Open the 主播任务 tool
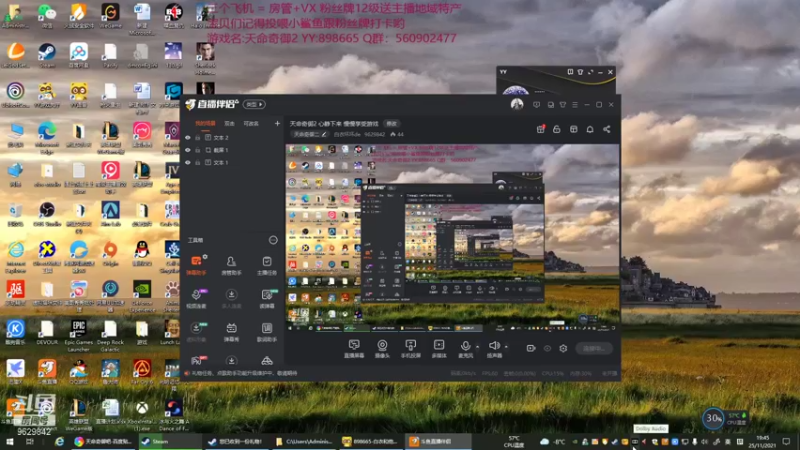The height and width of the screenshot is (450, 800). (266, 265)
